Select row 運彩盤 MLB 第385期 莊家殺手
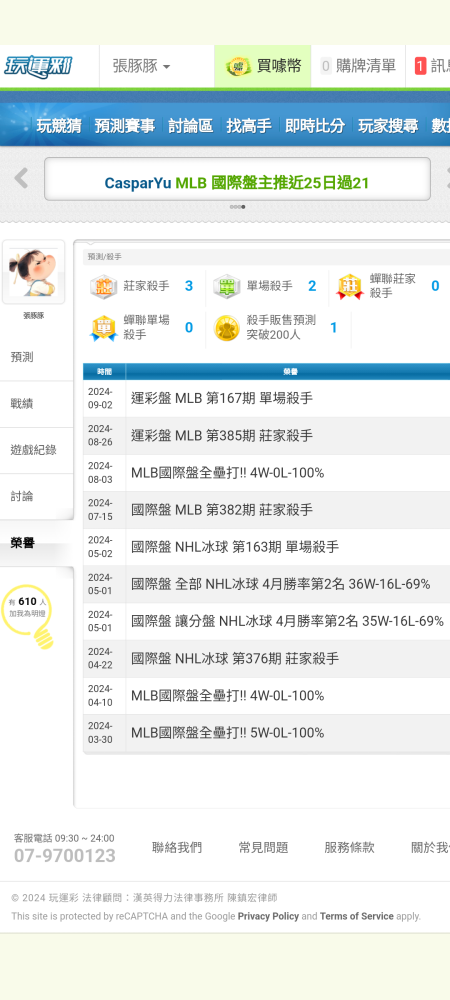 coord(266,436)
